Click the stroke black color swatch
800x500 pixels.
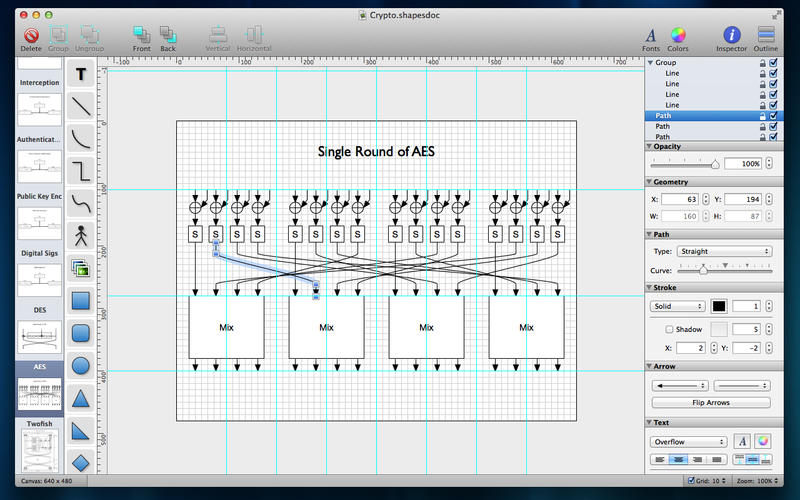[x=719, y=306]
